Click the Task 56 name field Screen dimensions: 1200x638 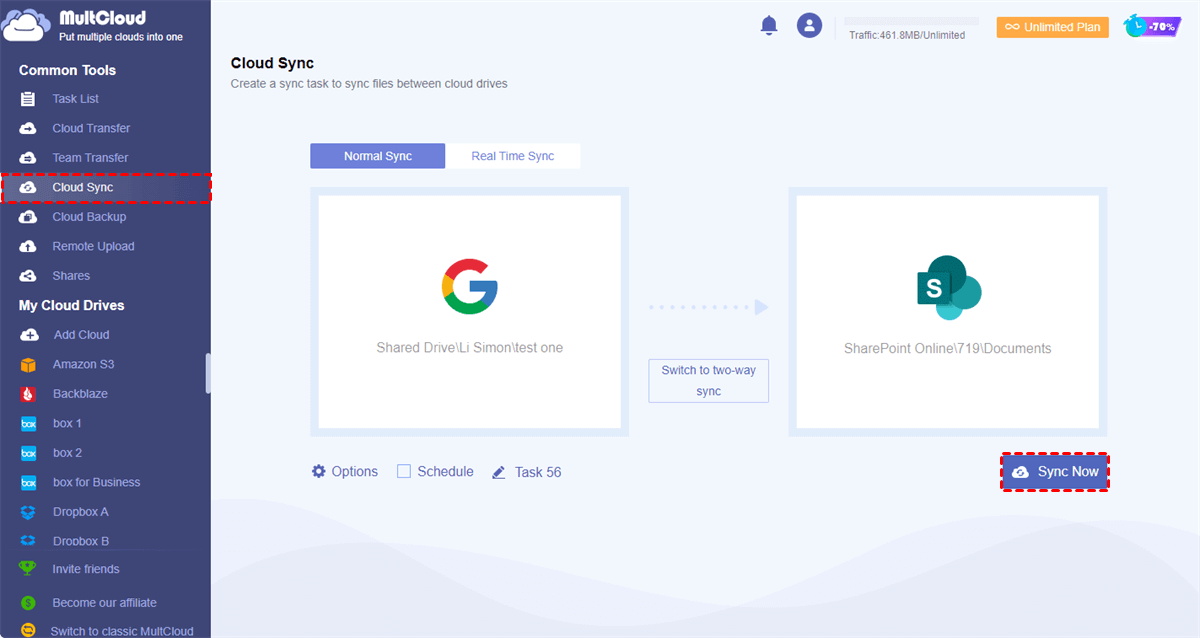[538, 472]
